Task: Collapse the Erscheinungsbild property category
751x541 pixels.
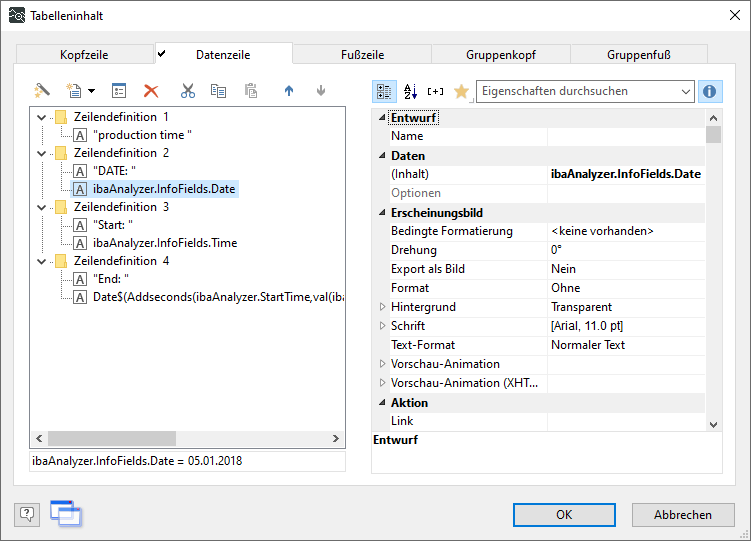Action: tap(382, 212)
